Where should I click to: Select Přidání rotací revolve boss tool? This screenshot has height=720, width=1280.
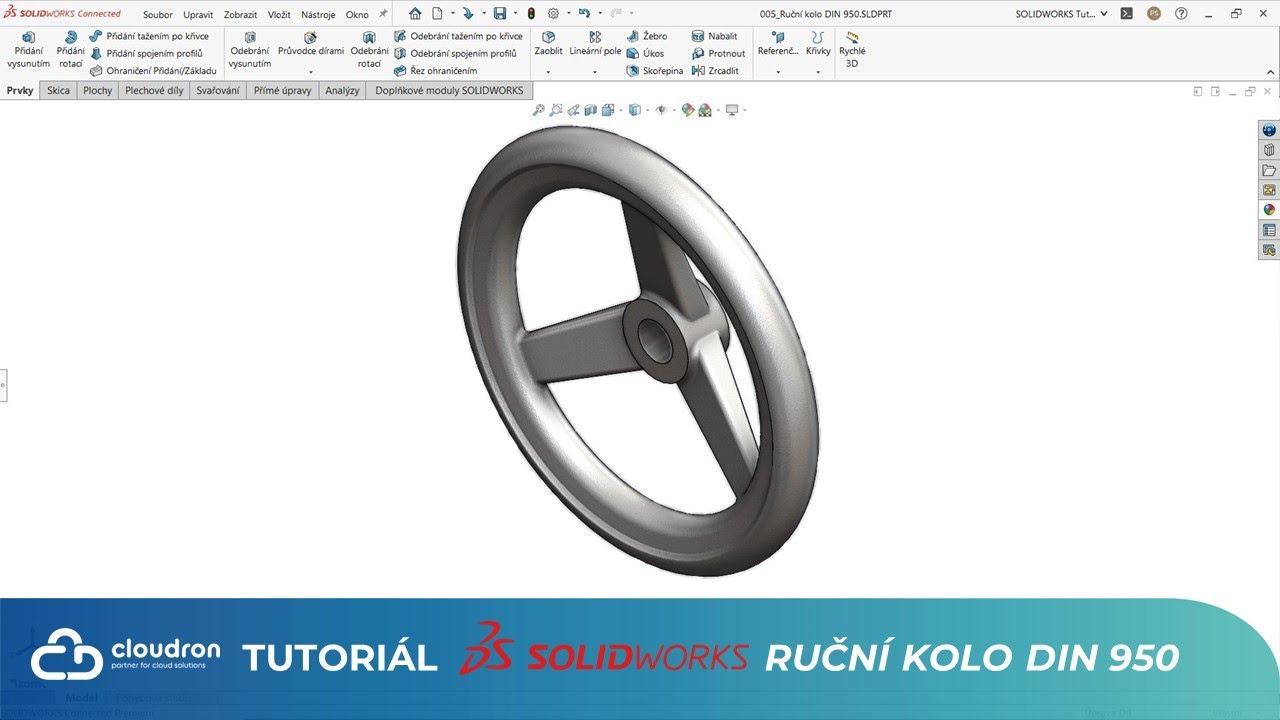click(x=71, y=50)
